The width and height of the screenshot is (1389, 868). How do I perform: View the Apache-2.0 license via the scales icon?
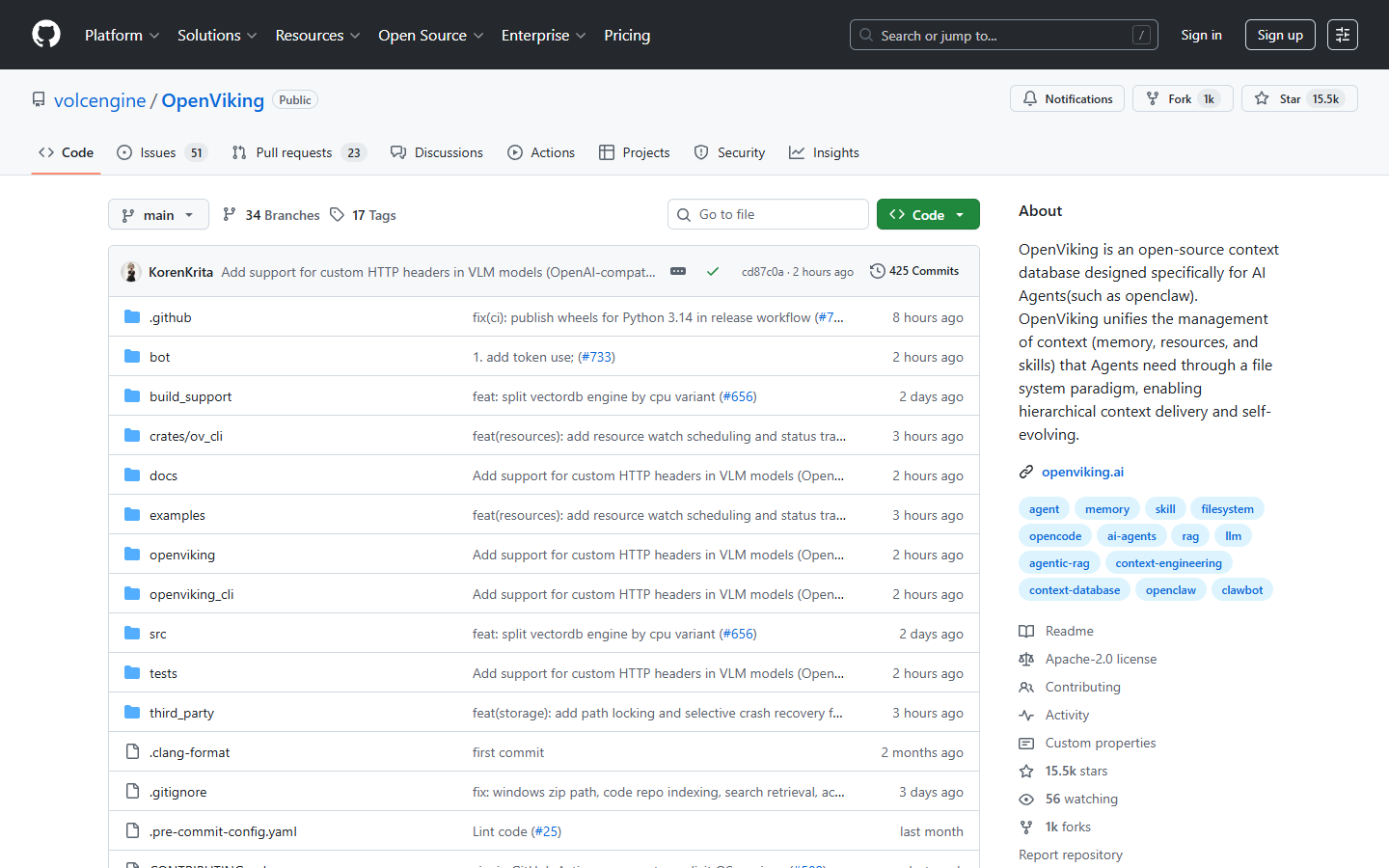(x=1027, y=659)
